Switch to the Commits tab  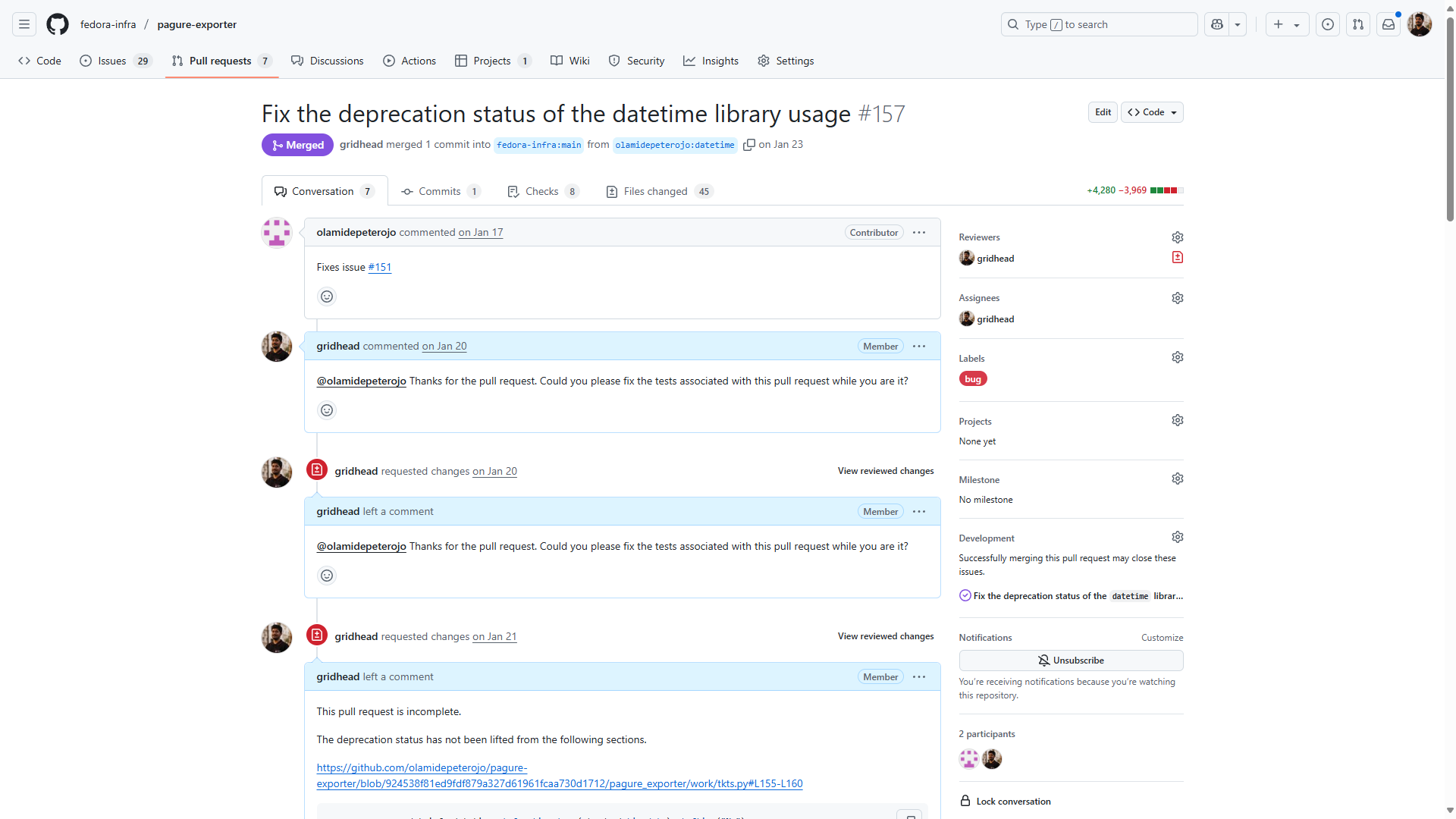pos(441,191)
